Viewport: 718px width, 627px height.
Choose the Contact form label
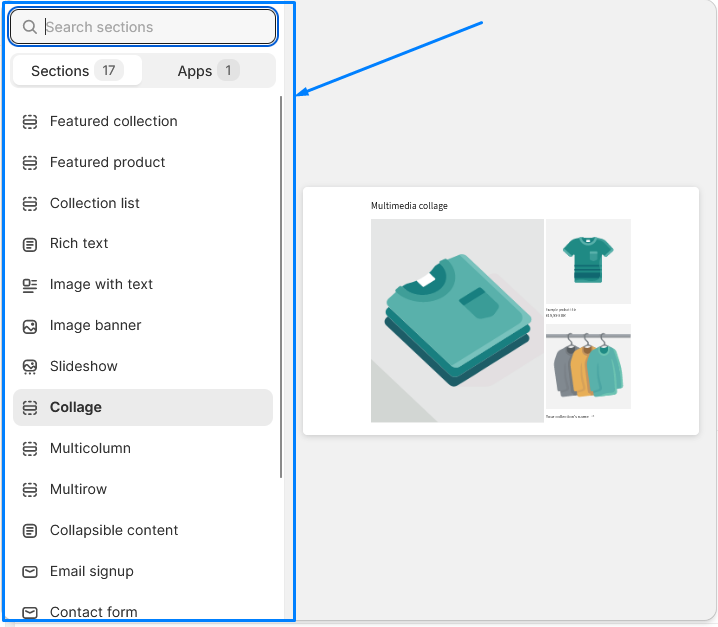[x=93, y=612]
